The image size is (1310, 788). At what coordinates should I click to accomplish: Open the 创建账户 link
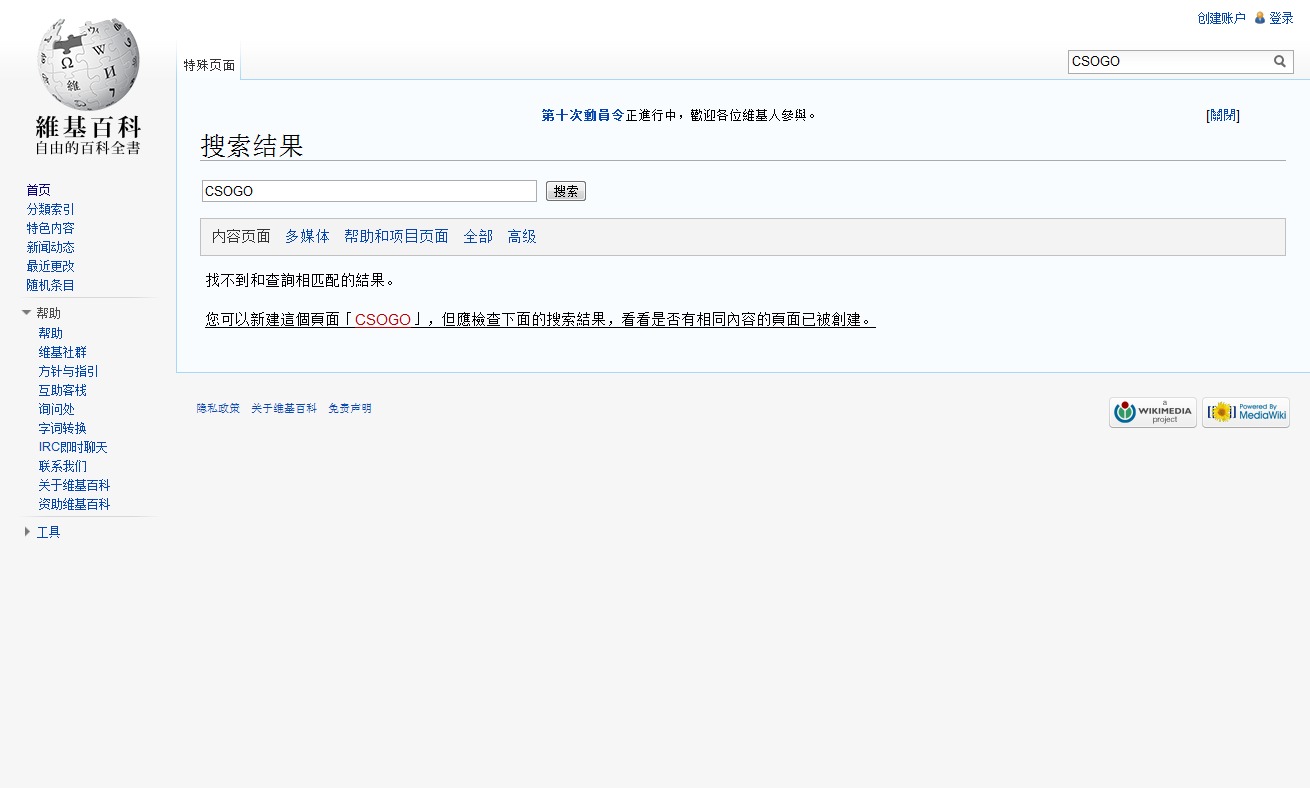[x=1221, y=18]
